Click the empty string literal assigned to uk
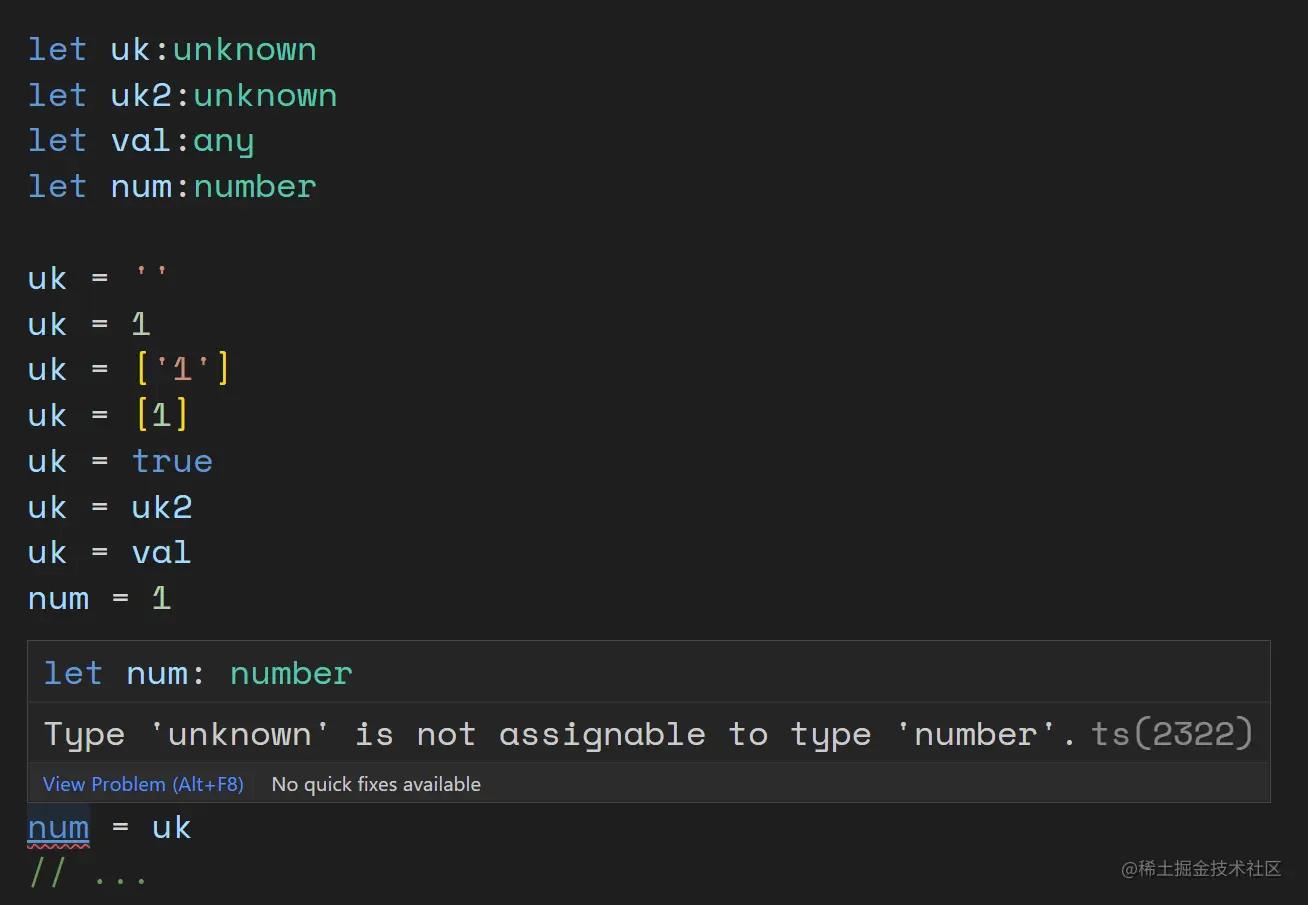The height and width of the screenshot is (905, 1308). point(151,278)
